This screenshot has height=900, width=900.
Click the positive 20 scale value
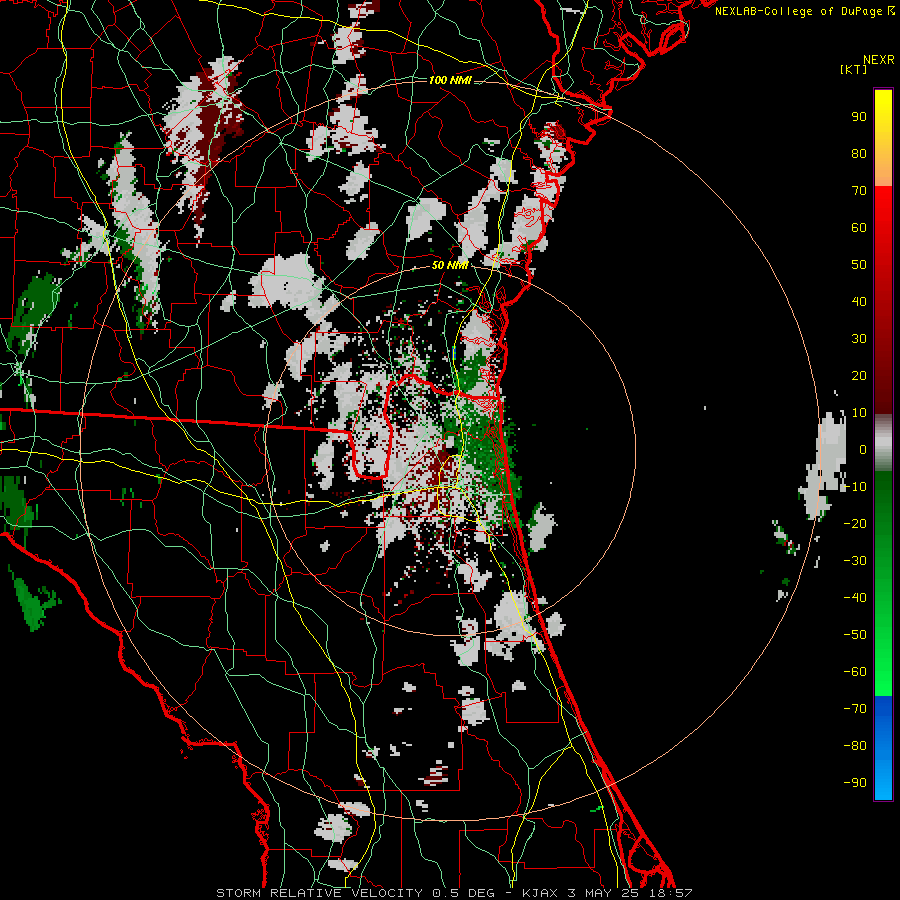pyautogui.click(x=859, y=375)
